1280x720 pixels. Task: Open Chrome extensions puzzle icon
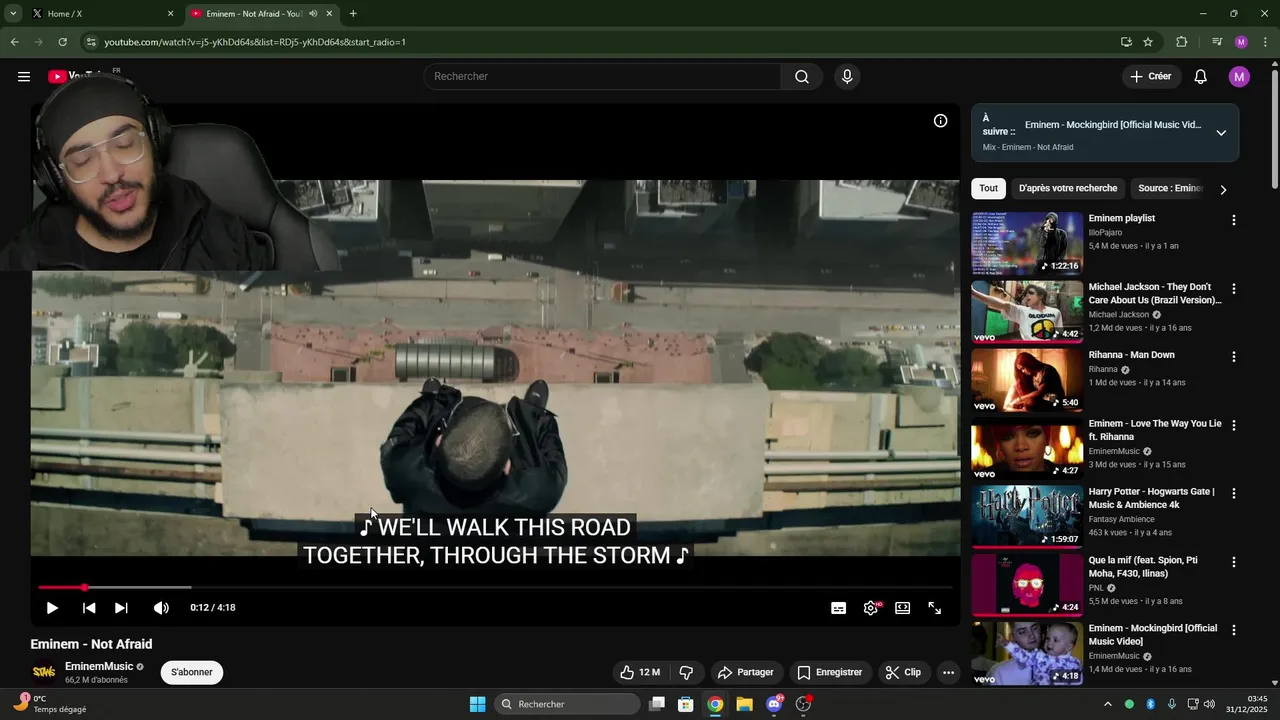(x=1182, y=42)
